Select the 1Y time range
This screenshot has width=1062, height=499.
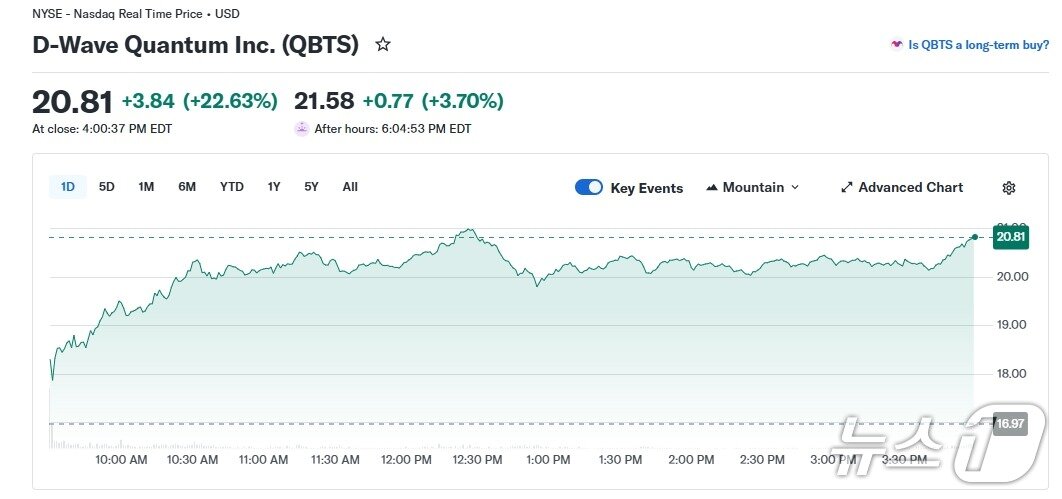(x=274, y=187)
